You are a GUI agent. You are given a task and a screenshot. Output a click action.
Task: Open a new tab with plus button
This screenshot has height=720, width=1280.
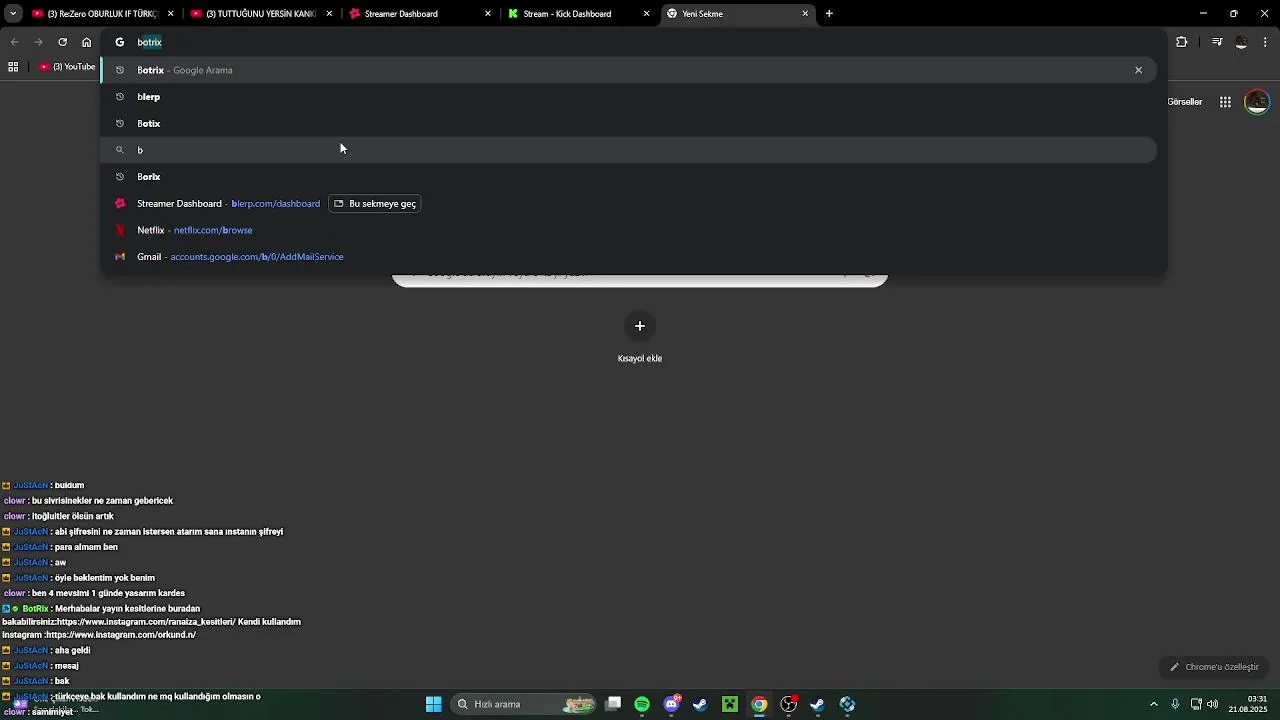coord(829,14)
